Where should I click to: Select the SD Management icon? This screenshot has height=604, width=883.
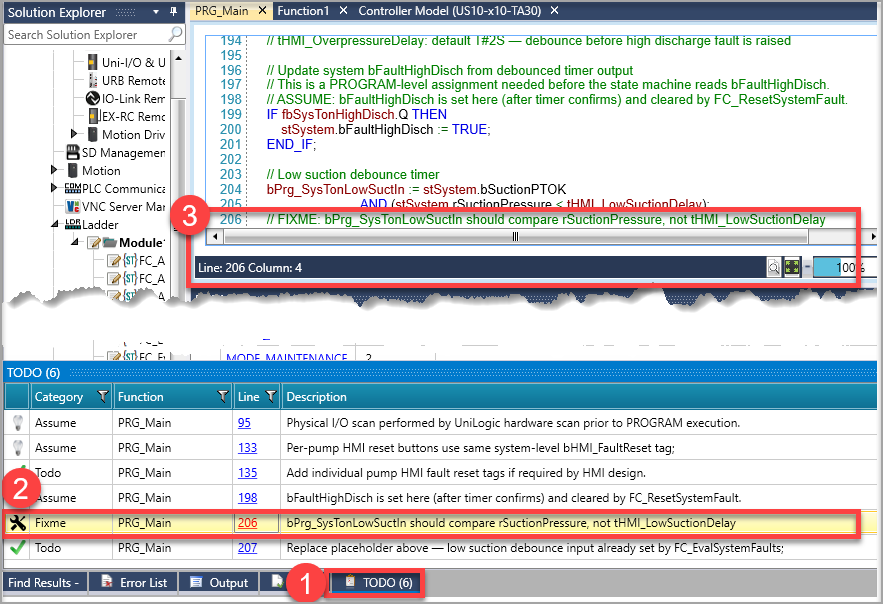point(73,153)
